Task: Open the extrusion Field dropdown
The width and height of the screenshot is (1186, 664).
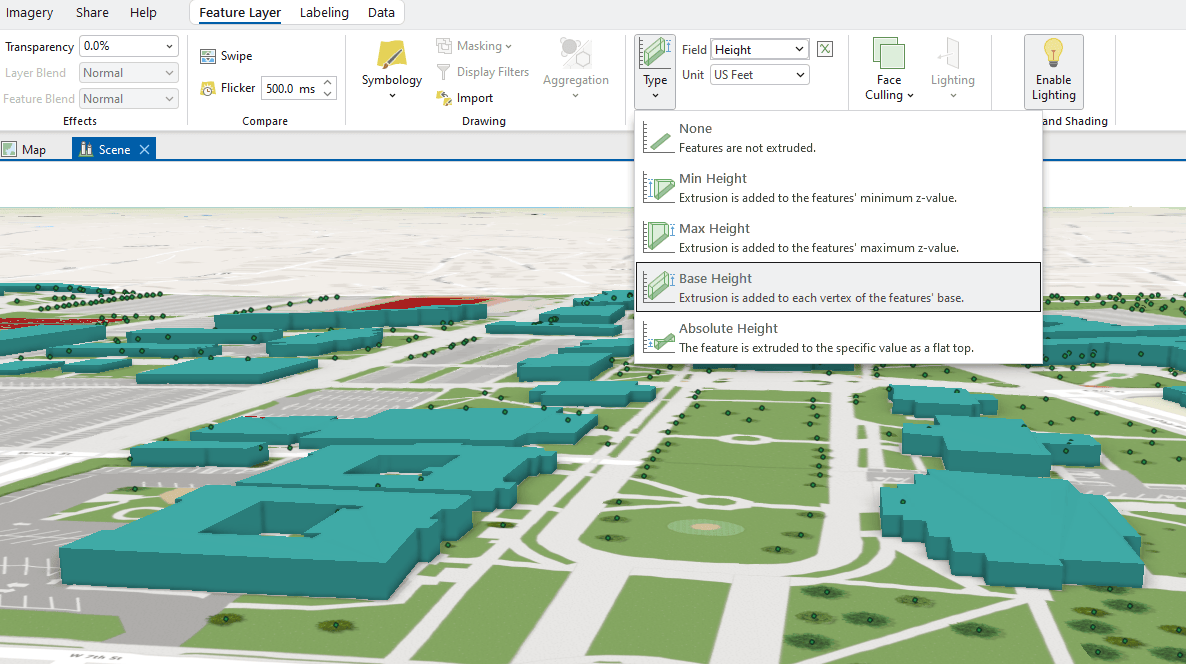Action: tap(798, 49)
